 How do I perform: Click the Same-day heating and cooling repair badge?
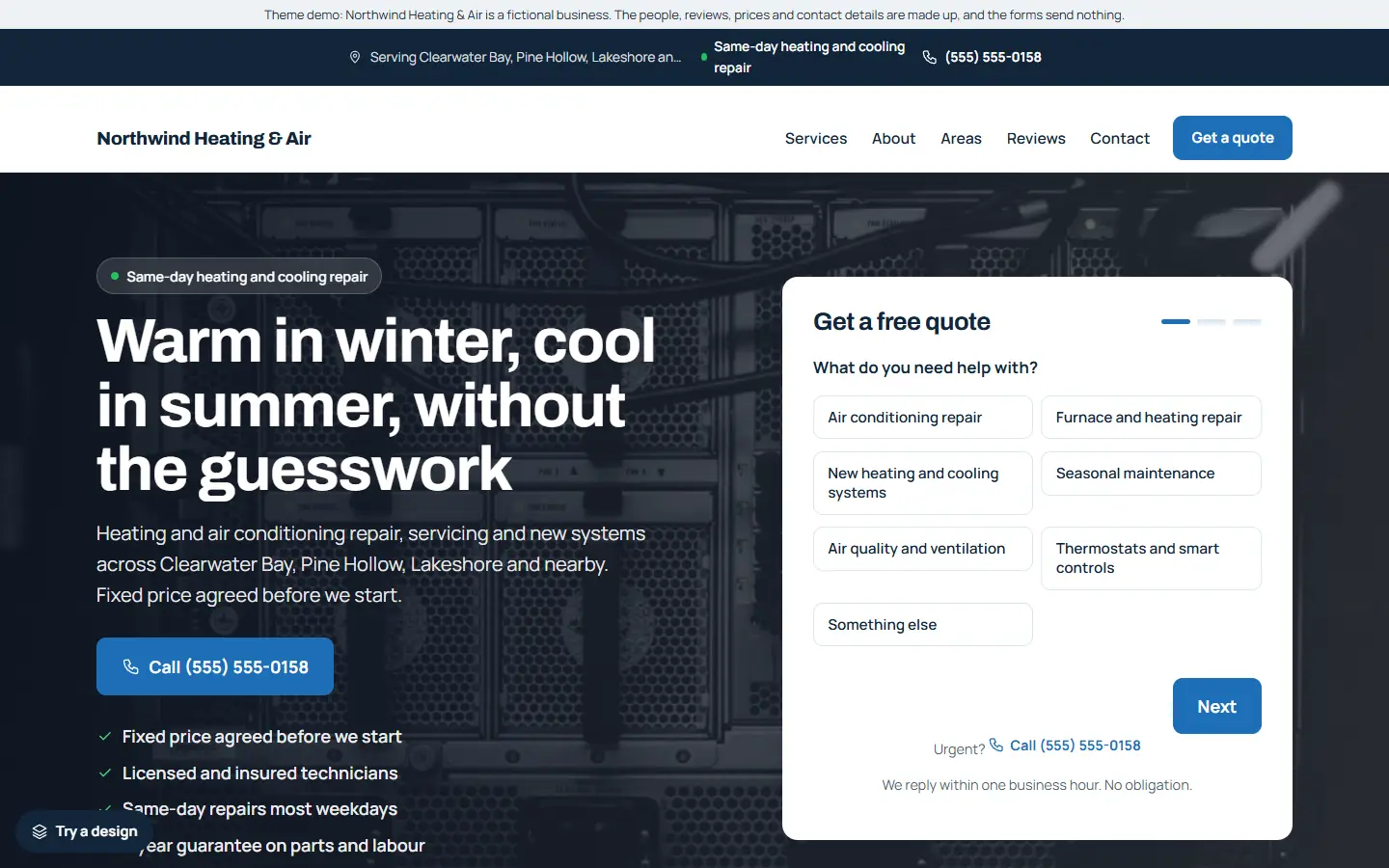pos(239,276)
